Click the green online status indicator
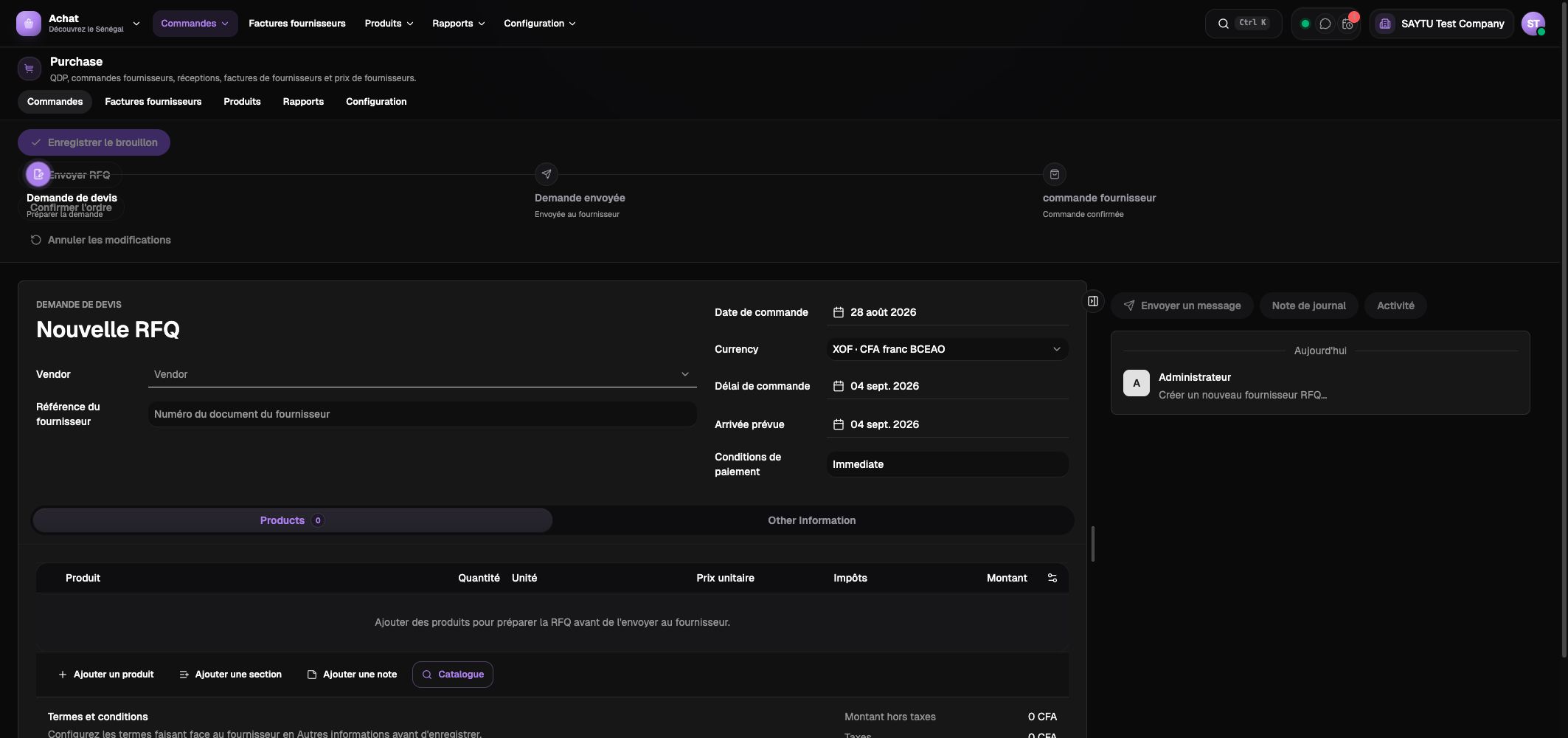Screen dimensions: 1568x738 pyautogui.click(x=1305, y=24)
